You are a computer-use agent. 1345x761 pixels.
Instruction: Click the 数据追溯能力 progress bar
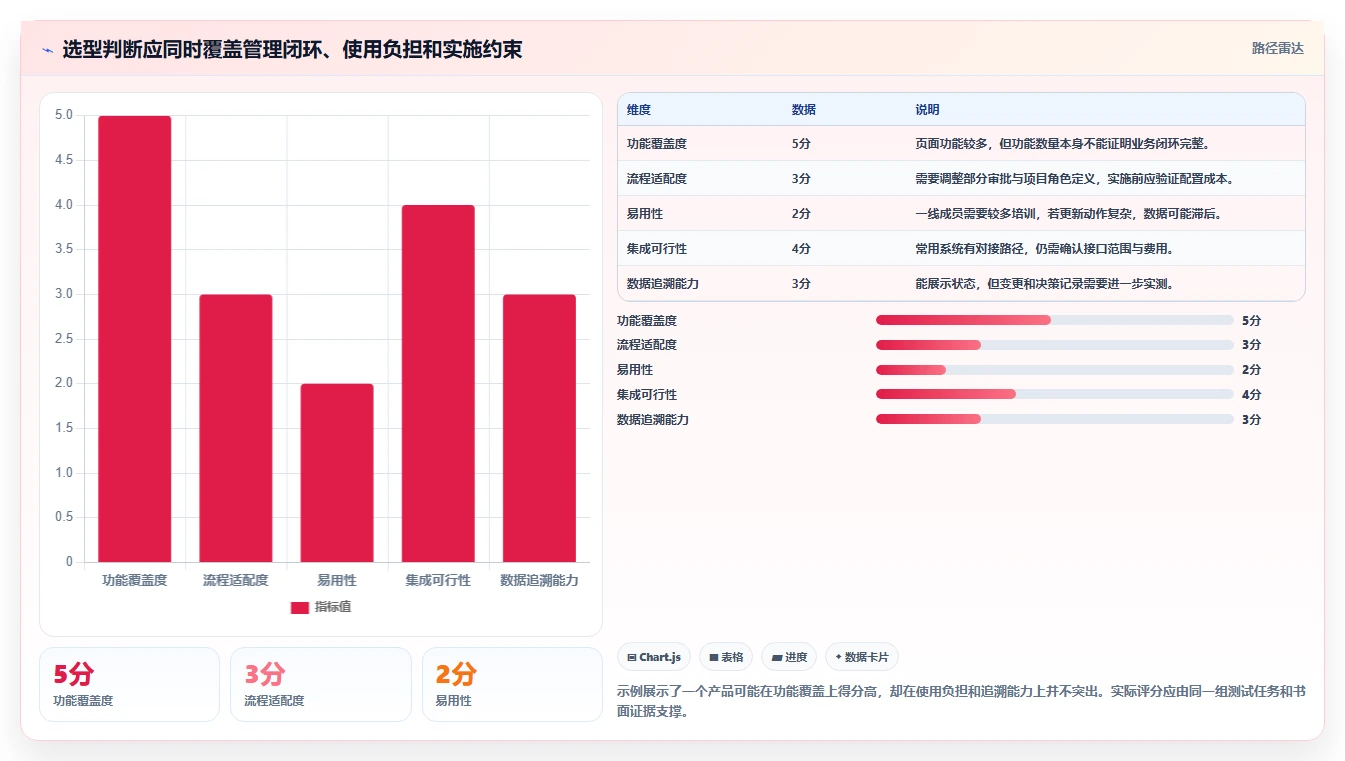(1055, 419)
